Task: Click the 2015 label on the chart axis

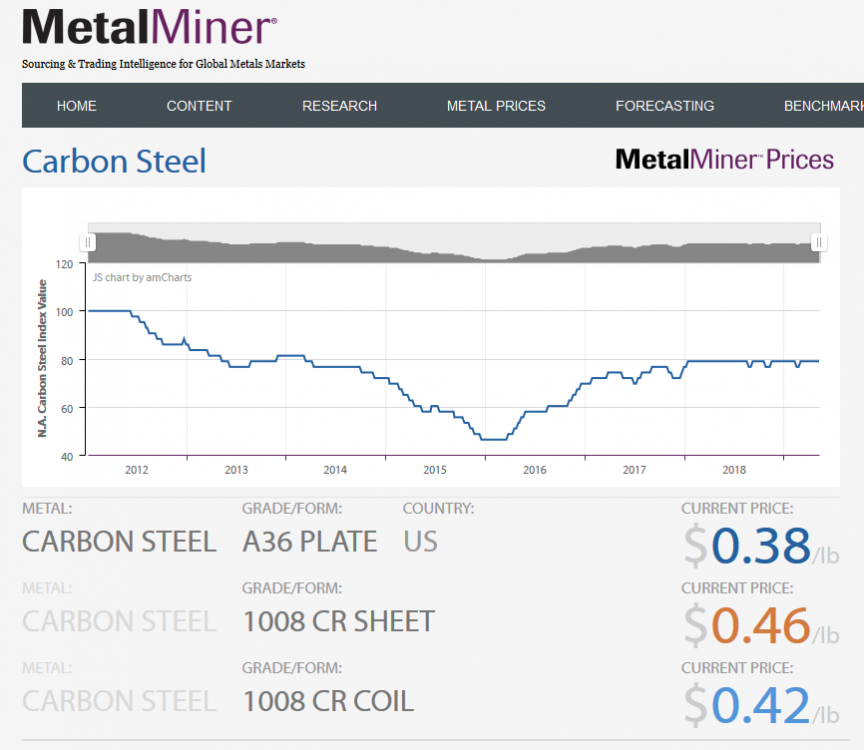Action: pos(434,469)
